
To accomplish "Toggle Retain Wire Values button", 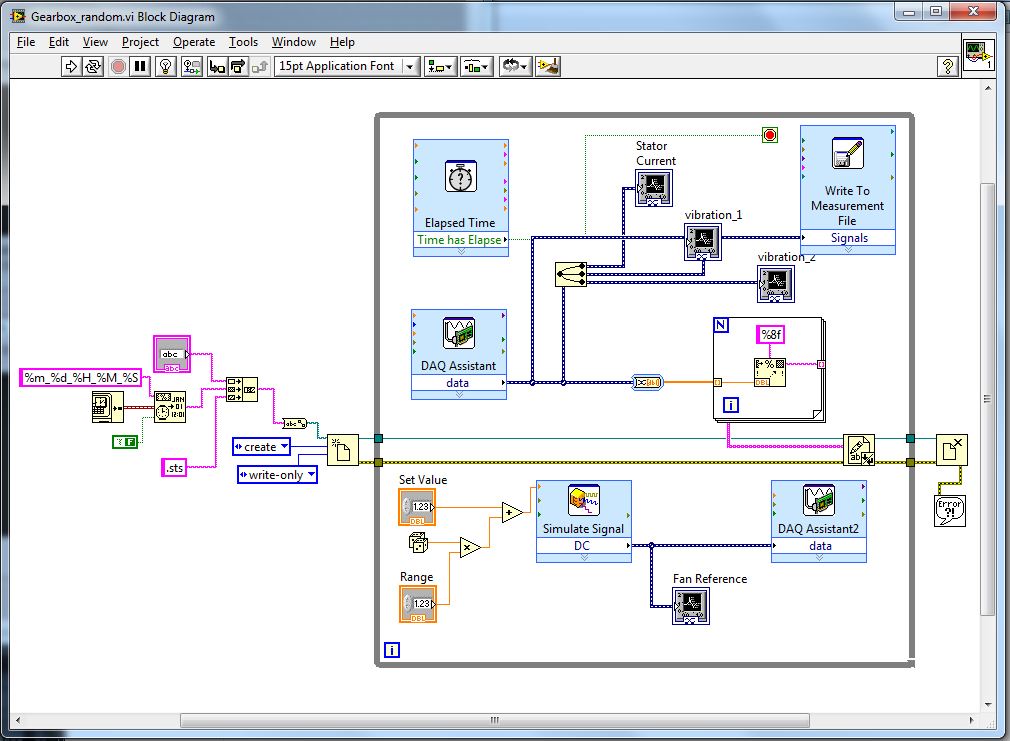I will click(191, 66).
